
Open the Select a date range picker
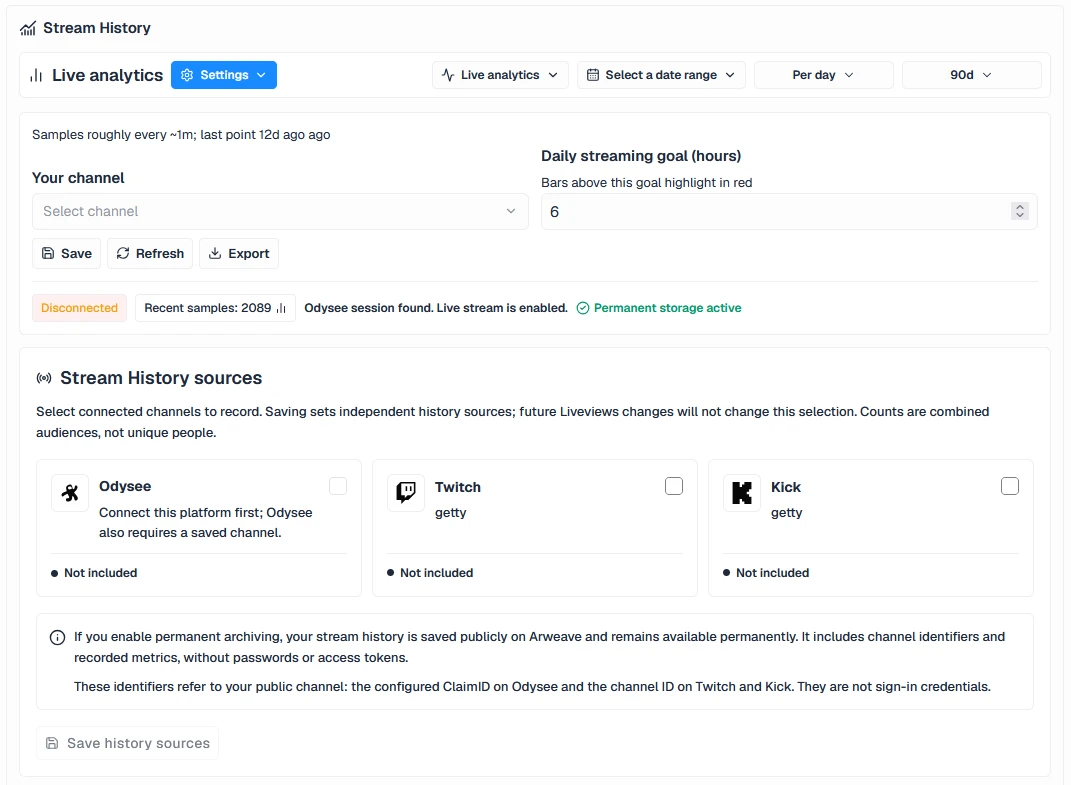(661, 75)
